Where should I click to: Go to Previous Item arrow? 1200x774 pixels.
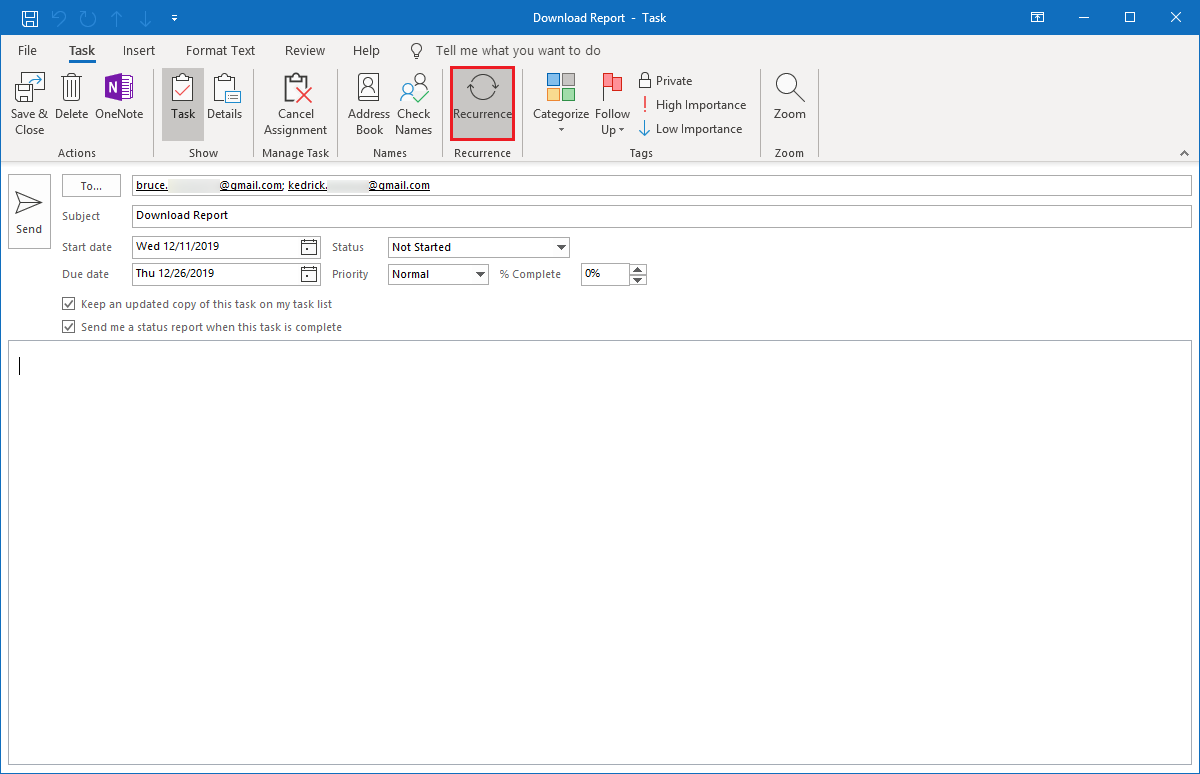(x=117, y=18)
